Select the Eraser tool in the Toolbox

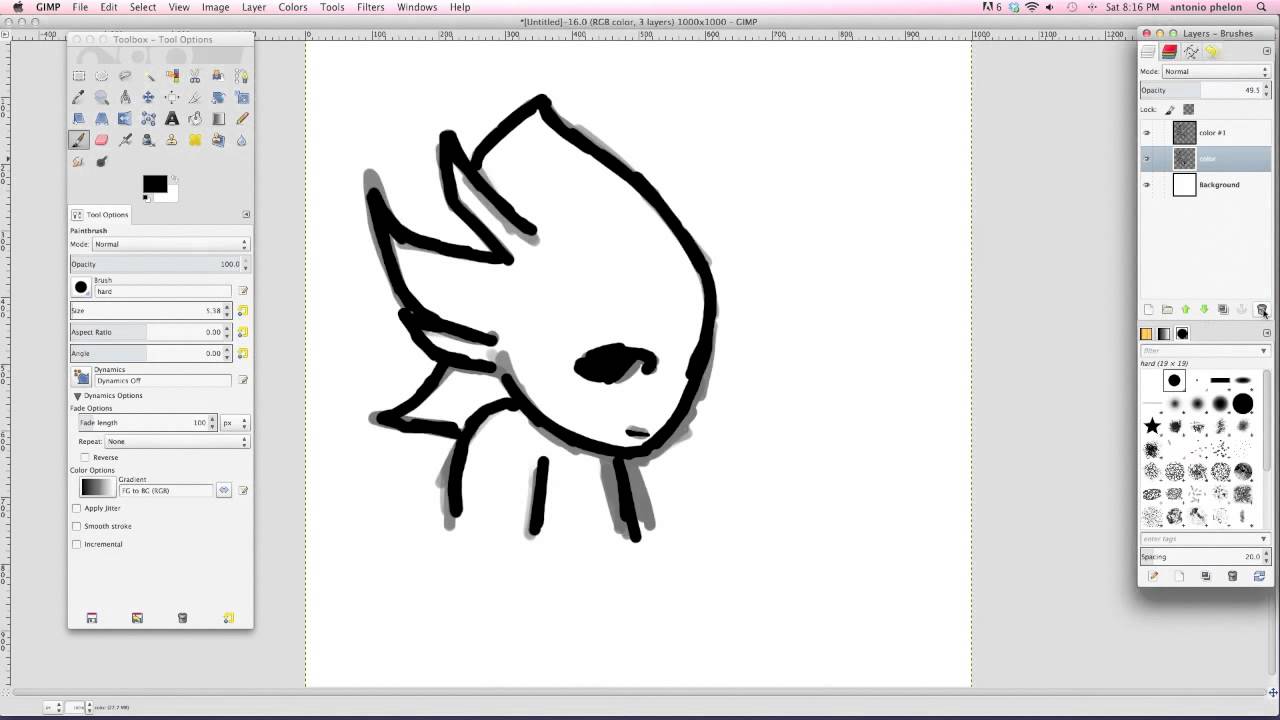(101, 139)
